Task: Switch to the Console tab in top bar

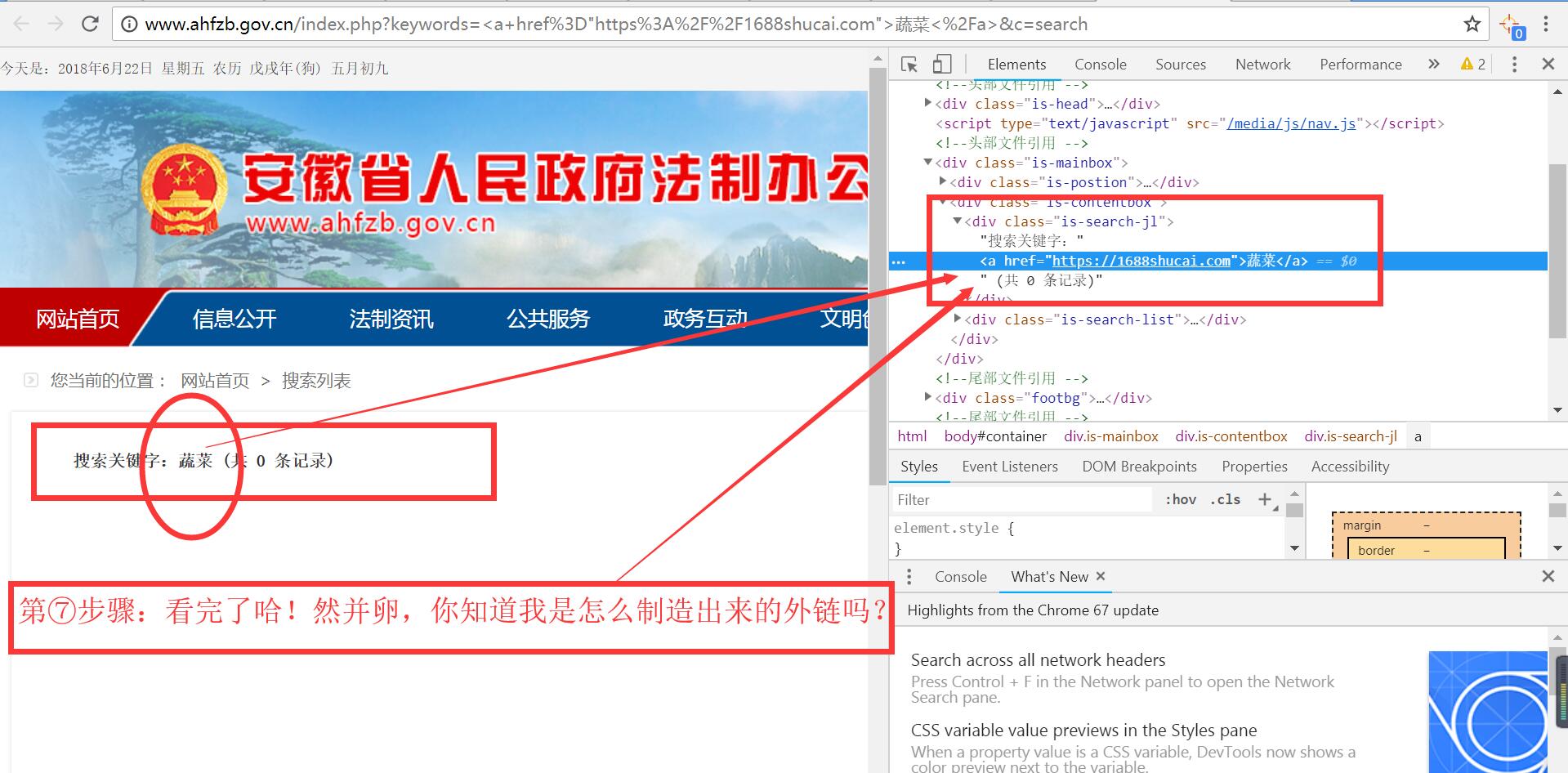Action: pos(1100,65)
